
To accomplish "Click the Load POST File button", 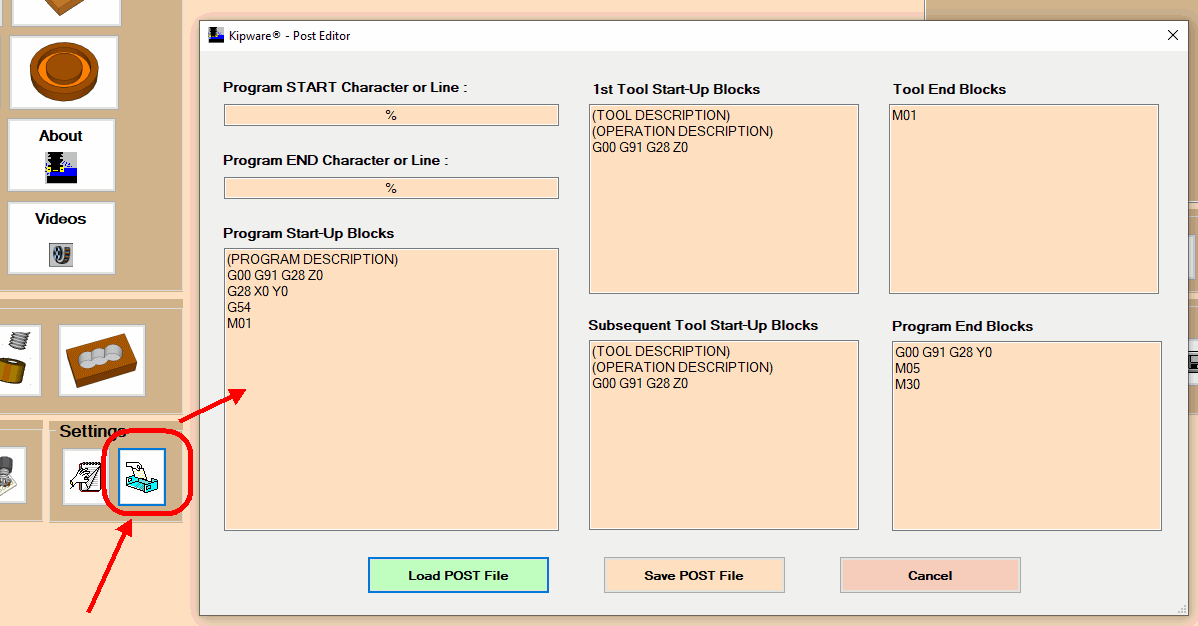I will click(458, 575).
